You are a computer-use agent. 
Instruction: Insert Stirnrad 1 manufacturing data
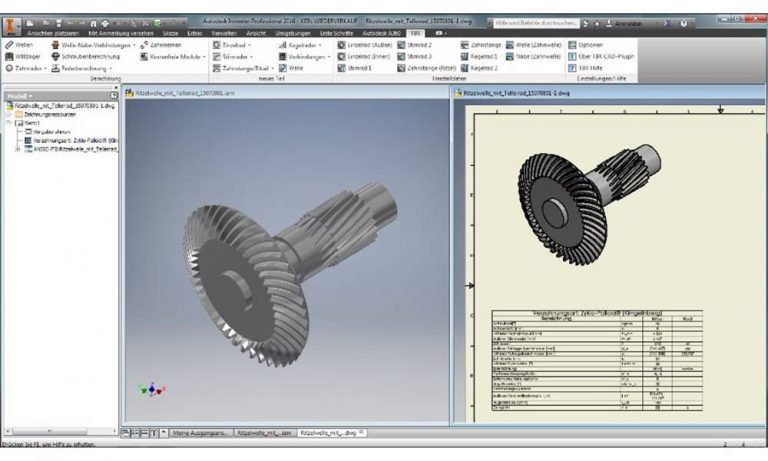tap(355, 68)
